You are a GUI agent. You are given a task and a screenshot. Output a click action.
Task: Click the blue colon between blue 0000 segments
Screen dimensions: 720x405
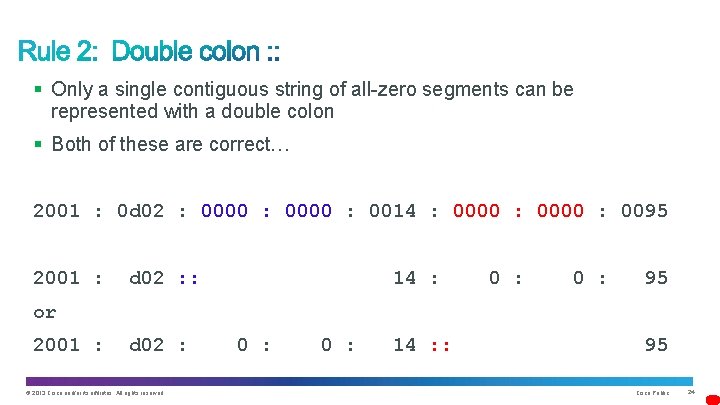[x=266, y=212]
